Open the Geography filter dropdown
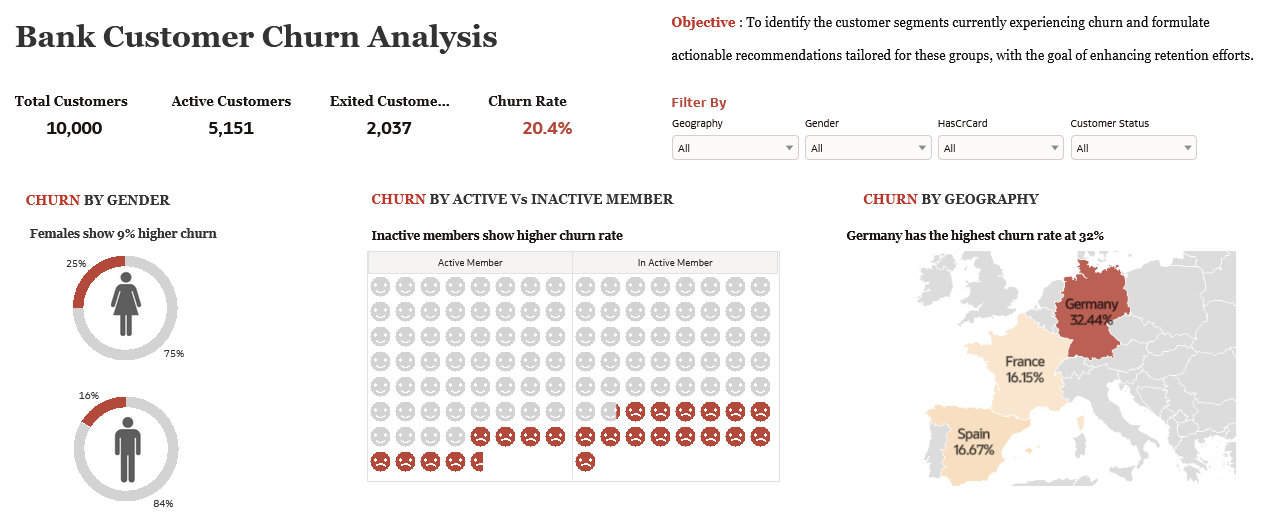Image resolution: width=1273 pixels, height=515 pixels. pyautogui.click(x=734, y=148)
